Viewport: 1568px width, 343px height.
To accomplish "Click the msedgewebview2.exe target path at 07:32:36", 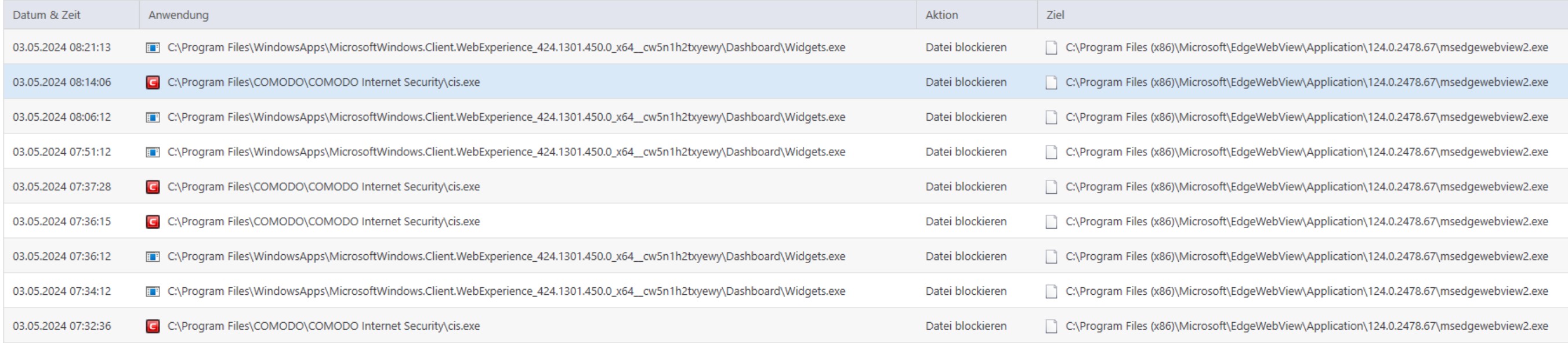I will point(1306,327).
